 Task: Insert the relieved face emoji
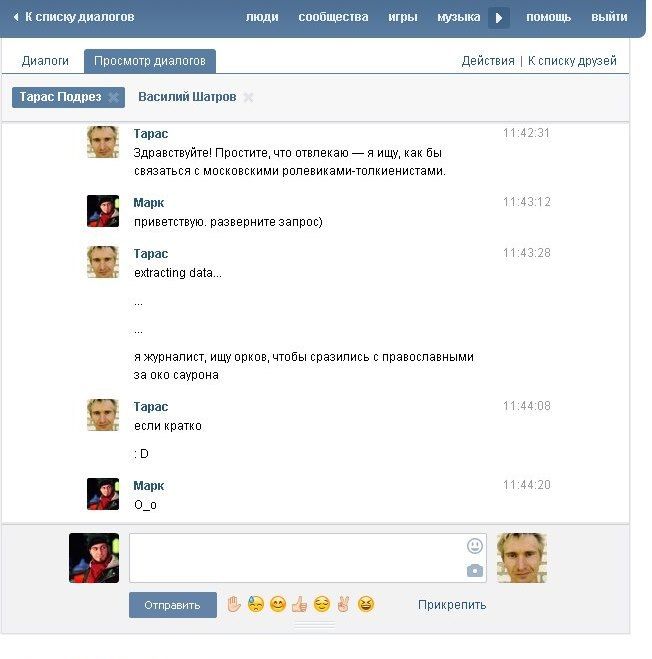[322, 605]
